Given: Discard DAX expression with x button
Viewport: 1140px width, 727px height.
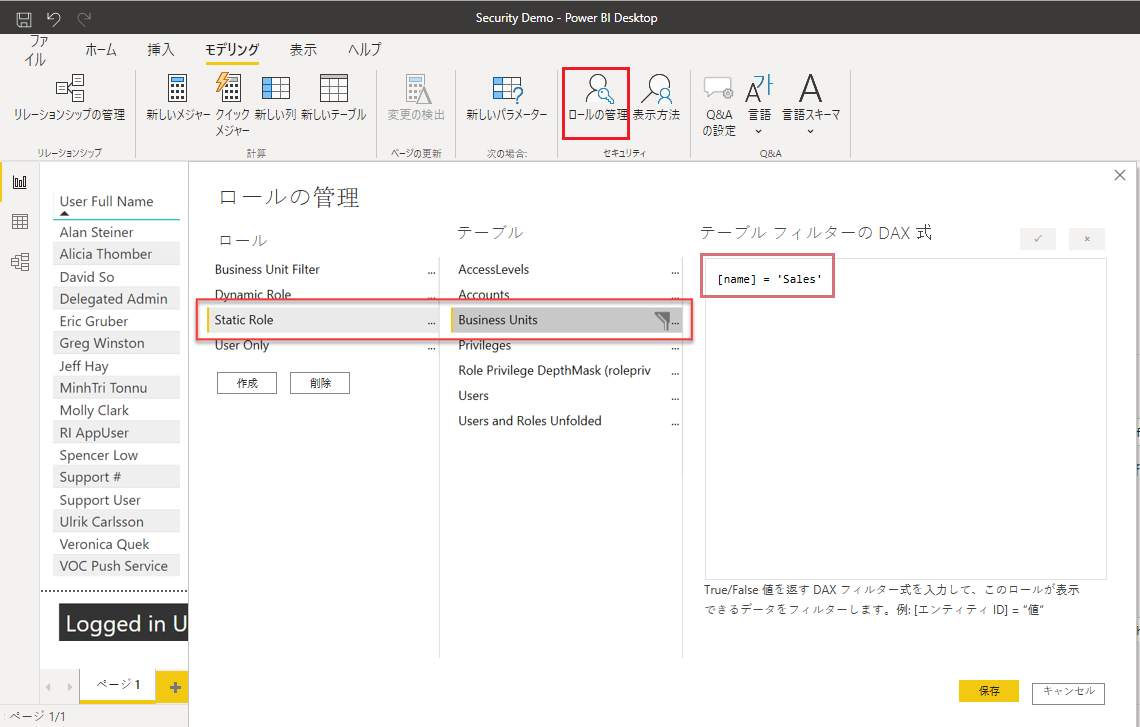Looking at the screenshot, I should 1086,238.
